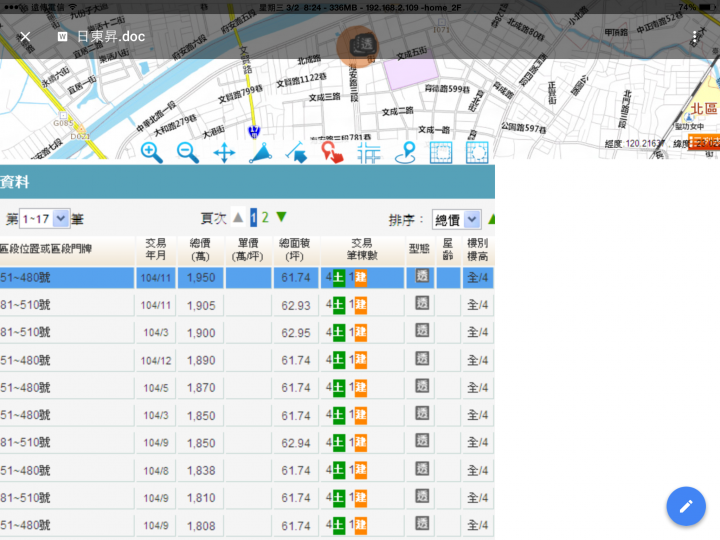Close the 日東昇.doc document viewer
This screenshot has width=720, height=540.
(x=25, y=36)
